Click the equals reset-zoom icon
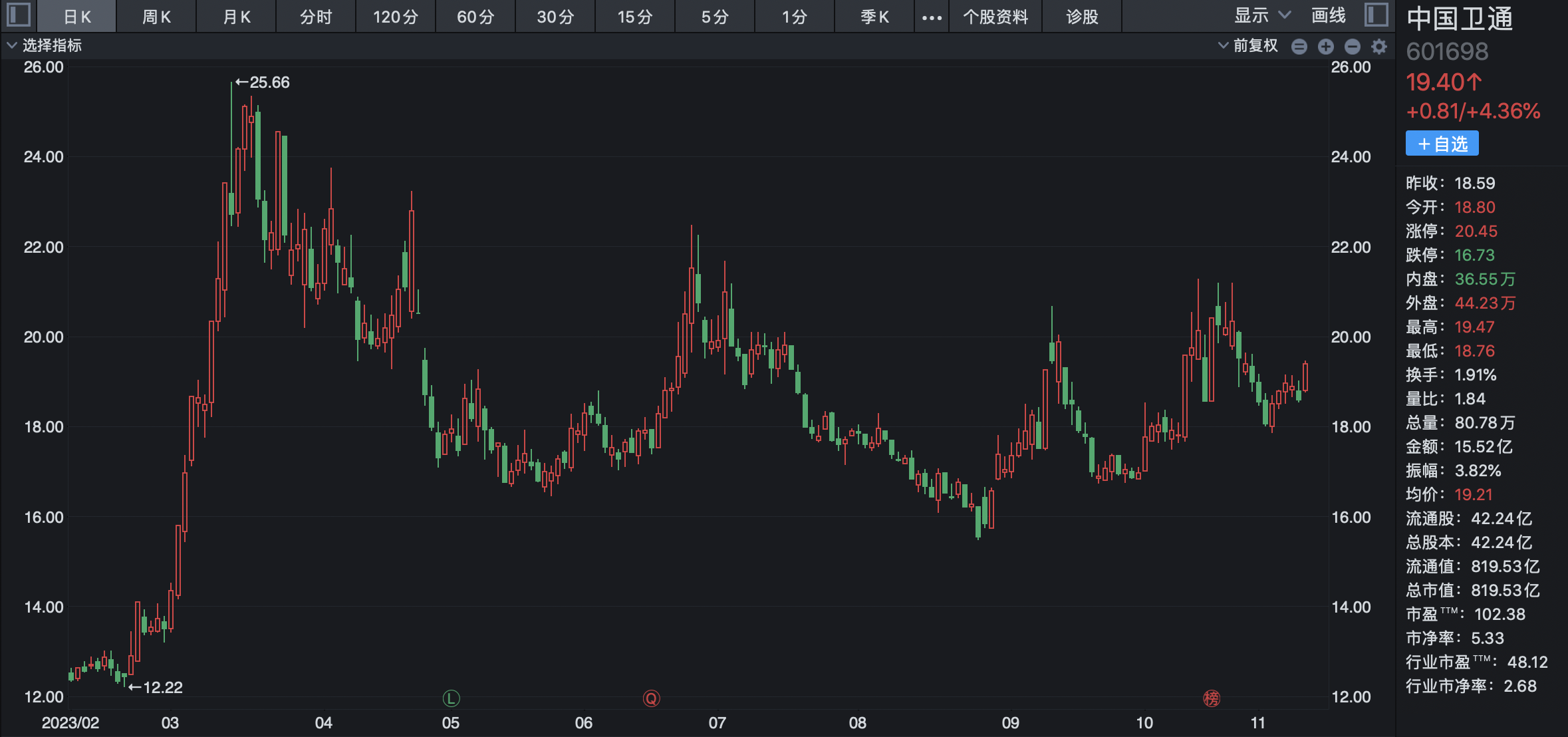This screenshot has width=1568, height=737. [x=1299, y=46]
